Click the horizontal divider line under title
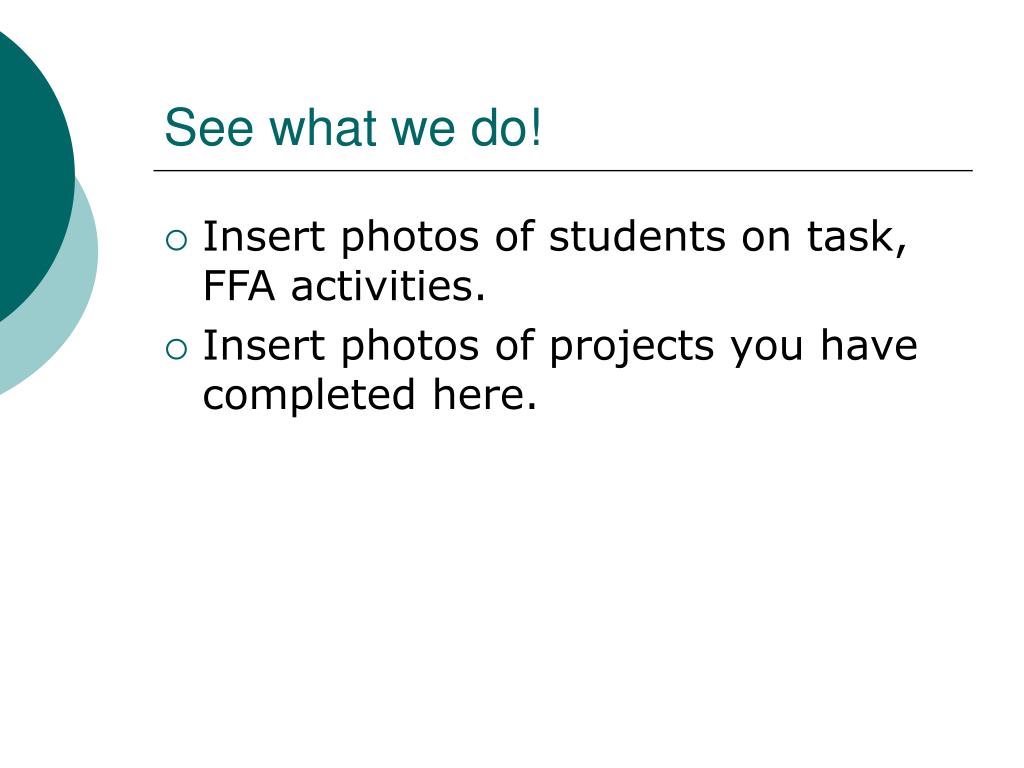Screen dimensions: 1024x768 pyautogui.click(x=563, y=170)
